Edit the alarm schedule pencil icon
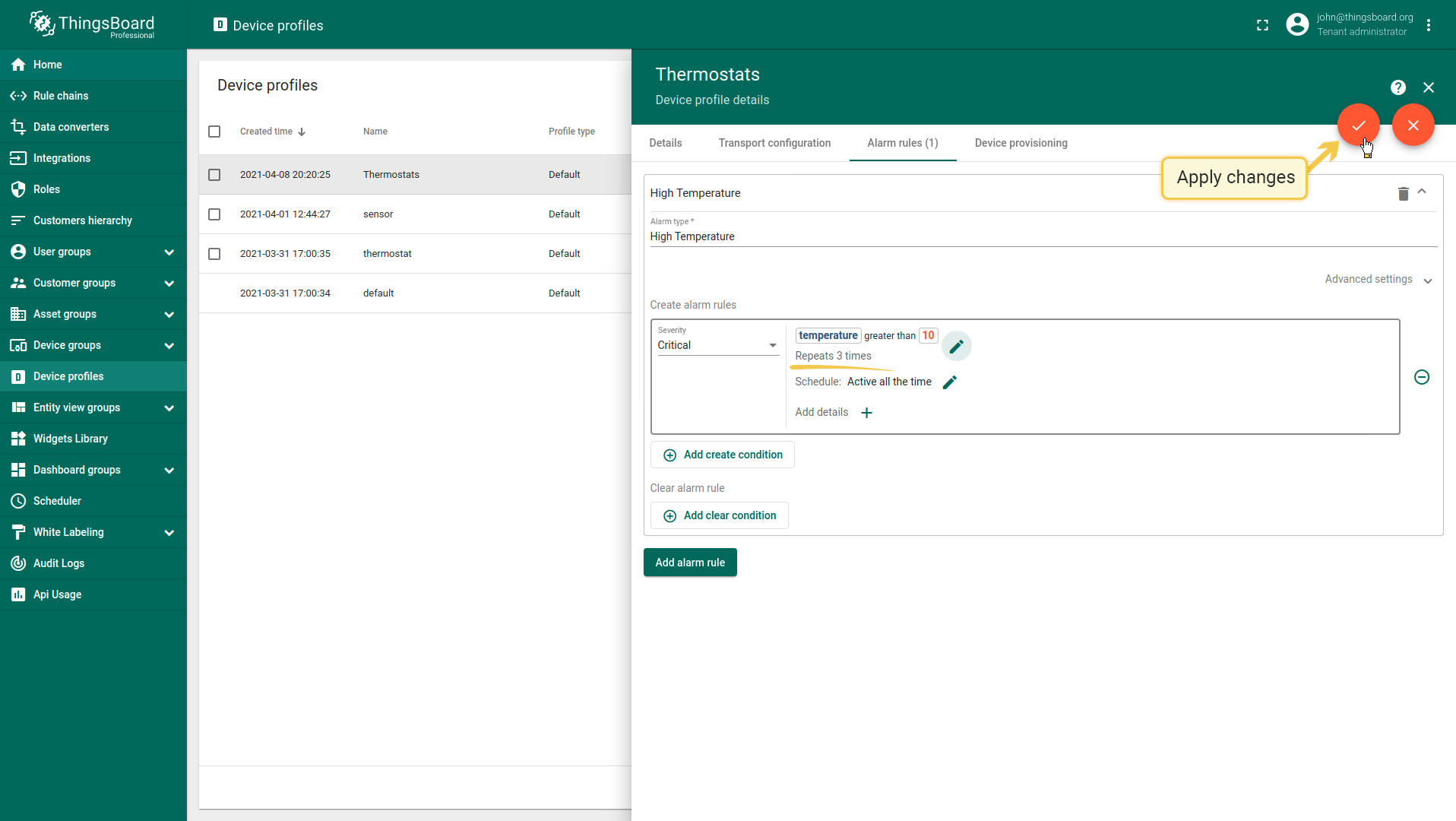Viewport: 1456px width, 821px height. pos(950,382)
